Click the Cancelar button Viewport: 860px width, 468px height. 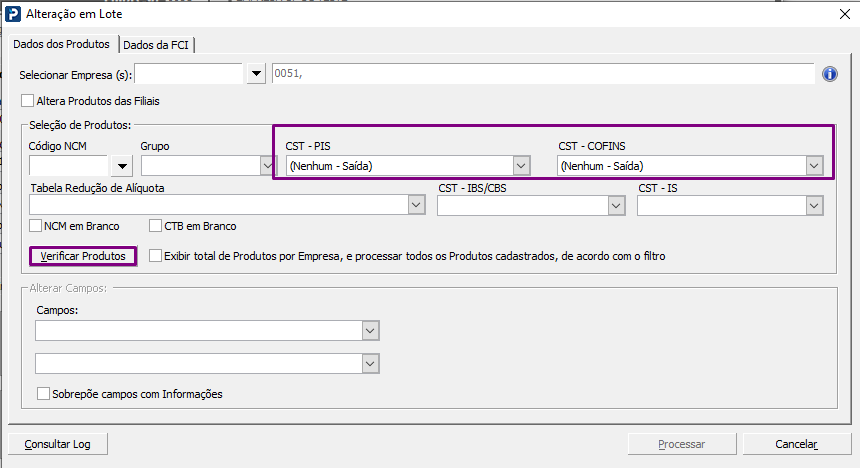click(797, 444)
